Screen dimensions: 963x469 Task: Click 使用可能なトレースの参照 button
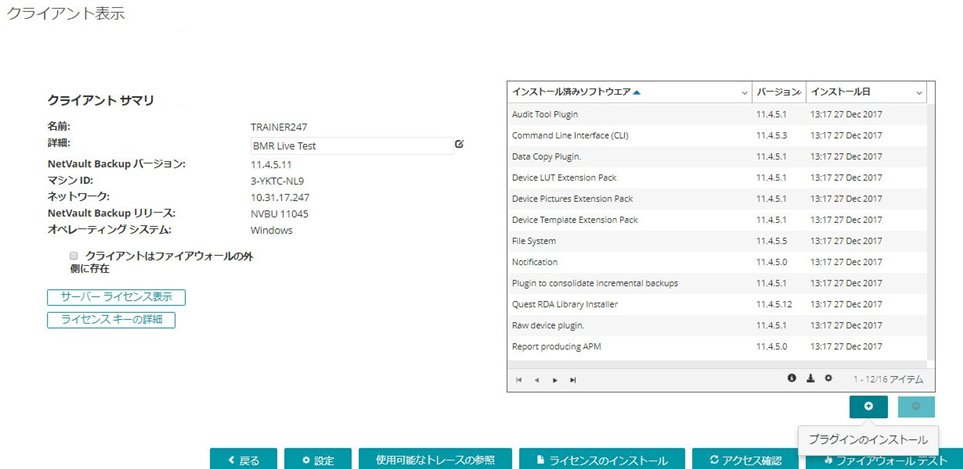pos(435,460)
